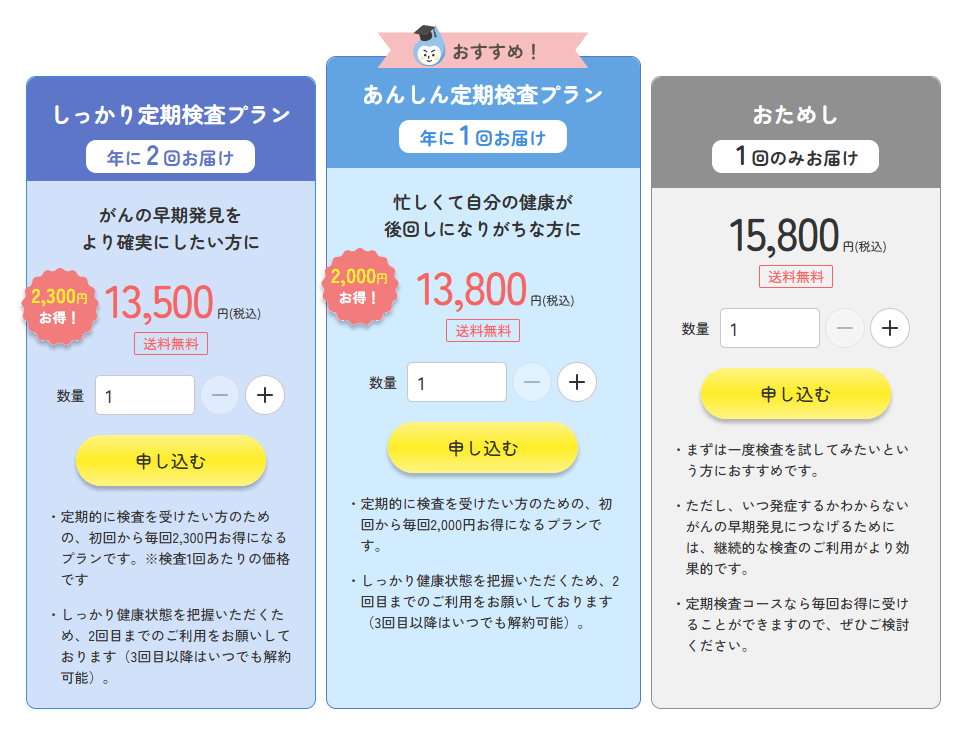Focus quantity field in あんしん定期検査プラン
960x730 pixels.
(457, 382)
